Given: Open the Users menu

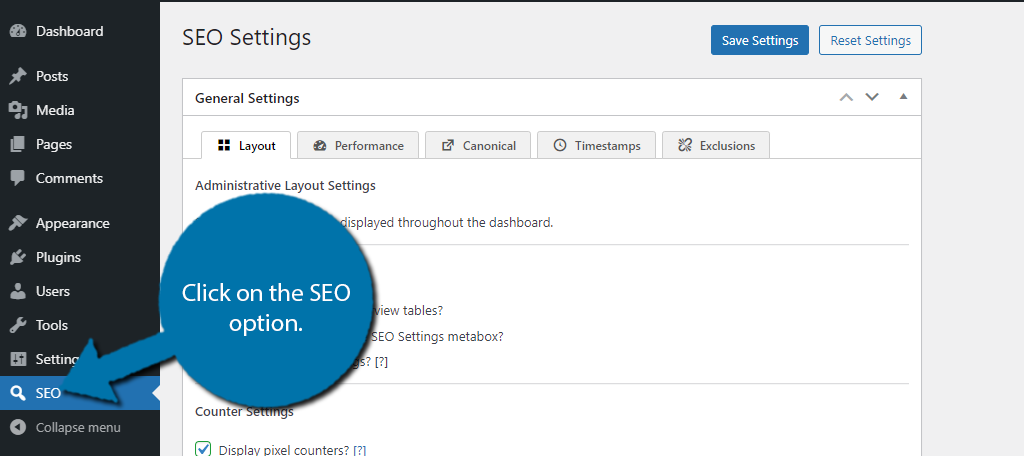Looking at the screenshot, I should tap(80, 291).
